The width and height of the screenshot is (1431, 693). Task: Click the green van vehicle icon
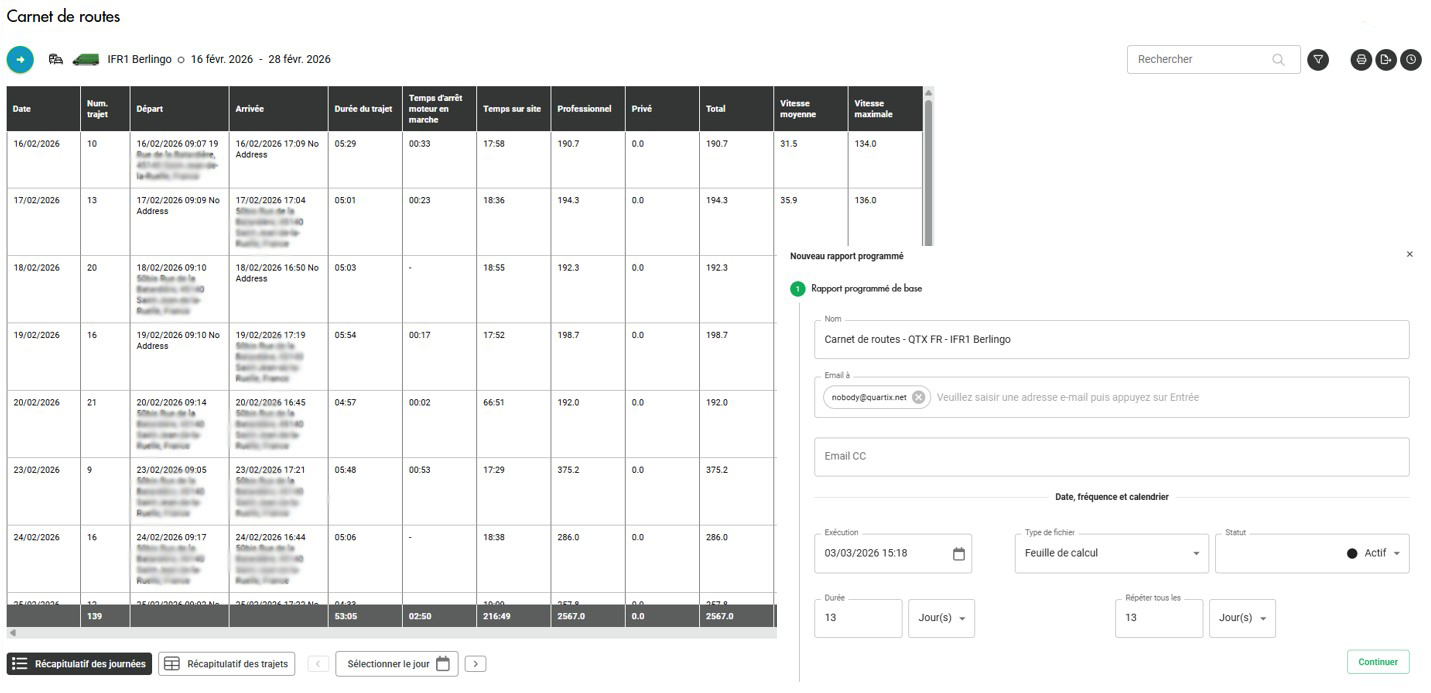tap(86, 60)
